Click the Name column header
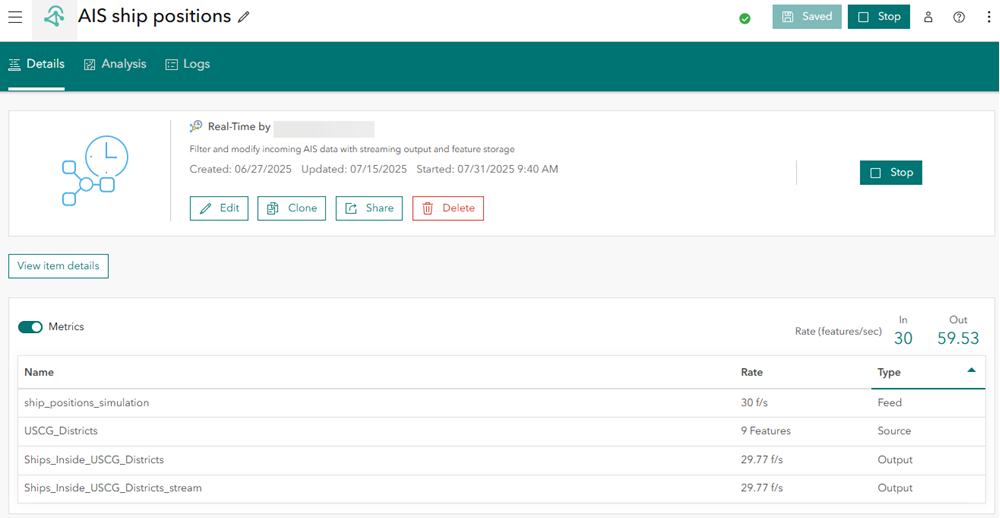Image resolution: width=1000 pixels, height=518 pixels. tap(39, 372)
